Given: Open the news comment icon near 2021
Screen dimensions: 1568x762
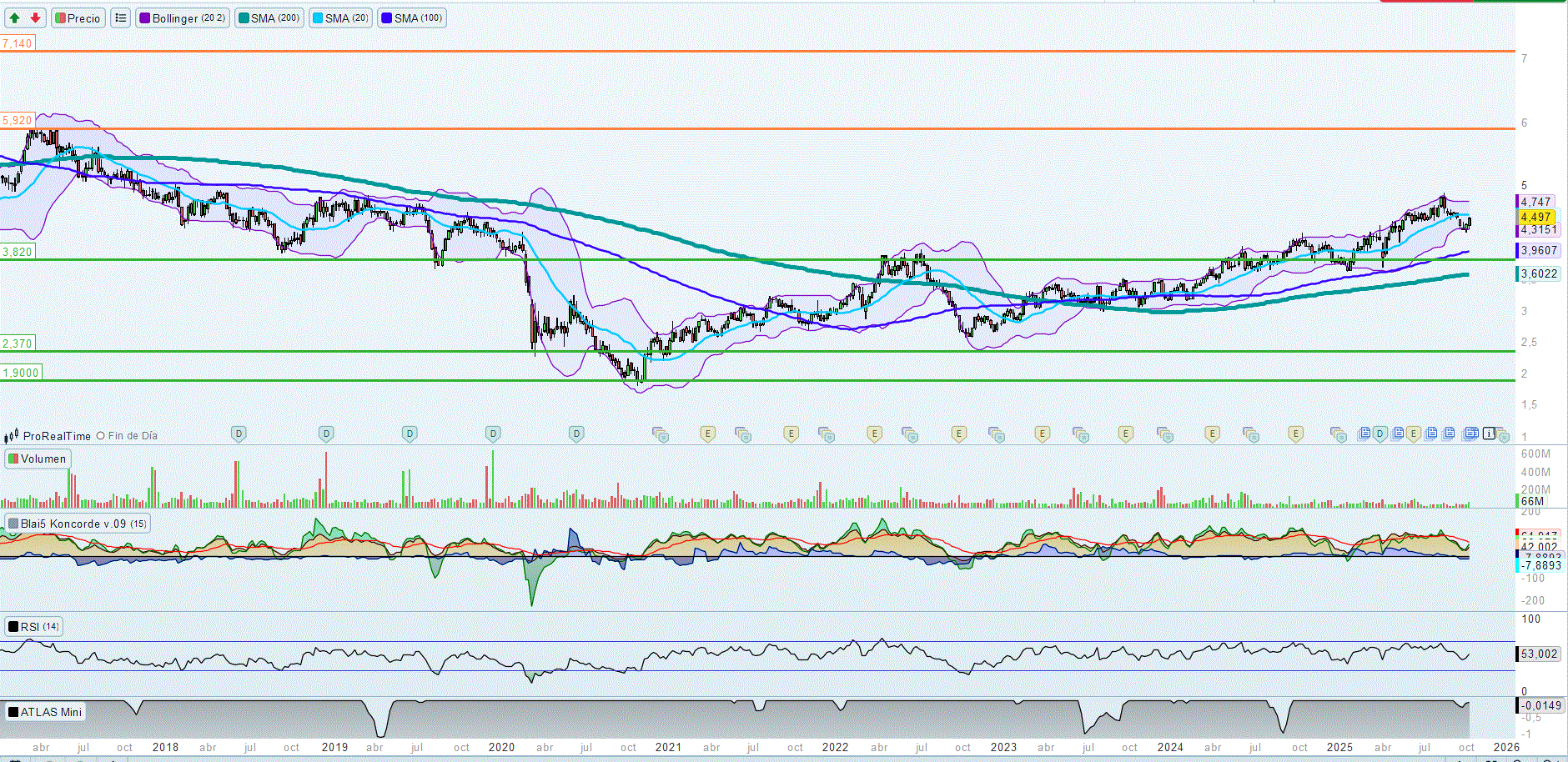Looking at the screenshot, I should point(660,434).
